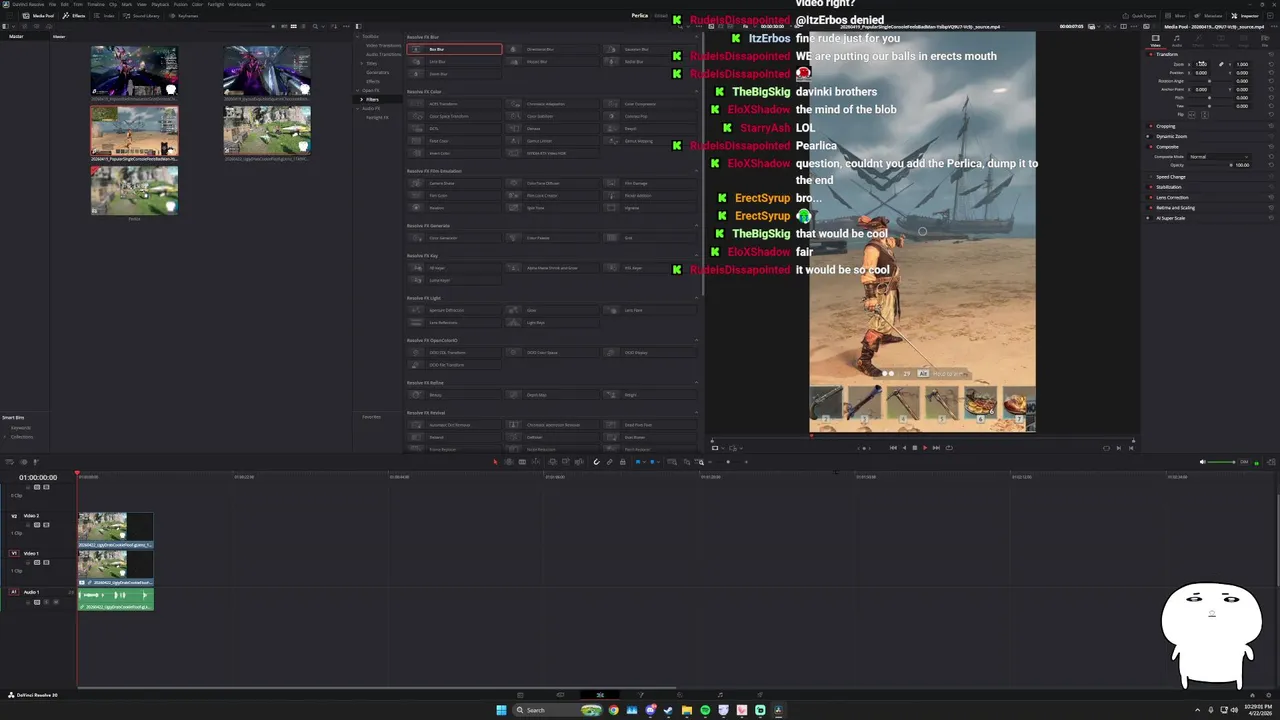Toggle viewer loop playback

[x=949, y=448]
